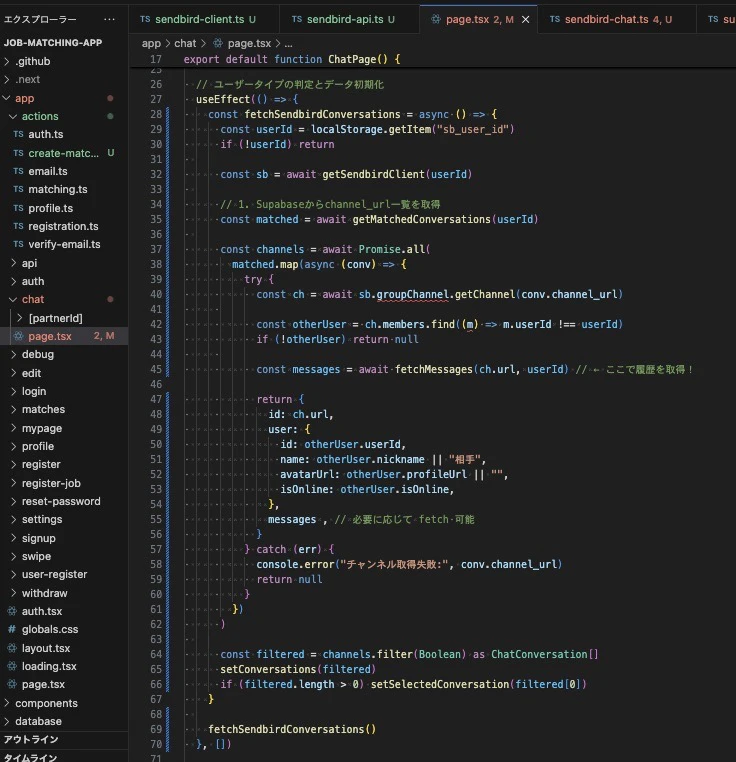Click 'groupChannel' with red squiggle on line 40
This screenshot has height=762, width=736.
coord(413,294)
